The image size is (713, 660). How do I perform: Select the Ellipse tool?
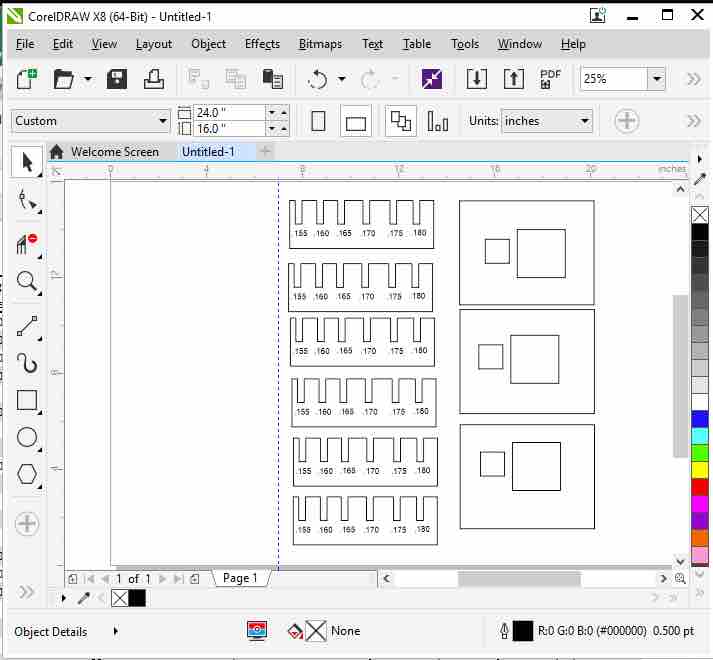coord(27,438)
